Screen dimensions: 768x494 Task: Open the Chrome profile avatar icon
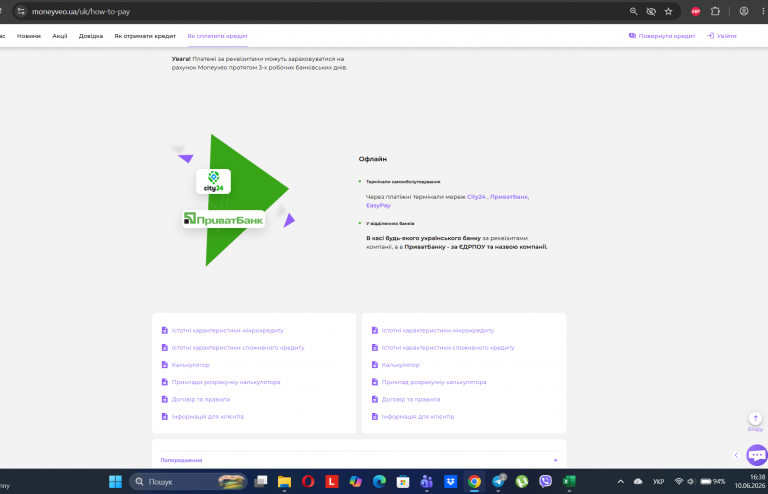point(744,11)
